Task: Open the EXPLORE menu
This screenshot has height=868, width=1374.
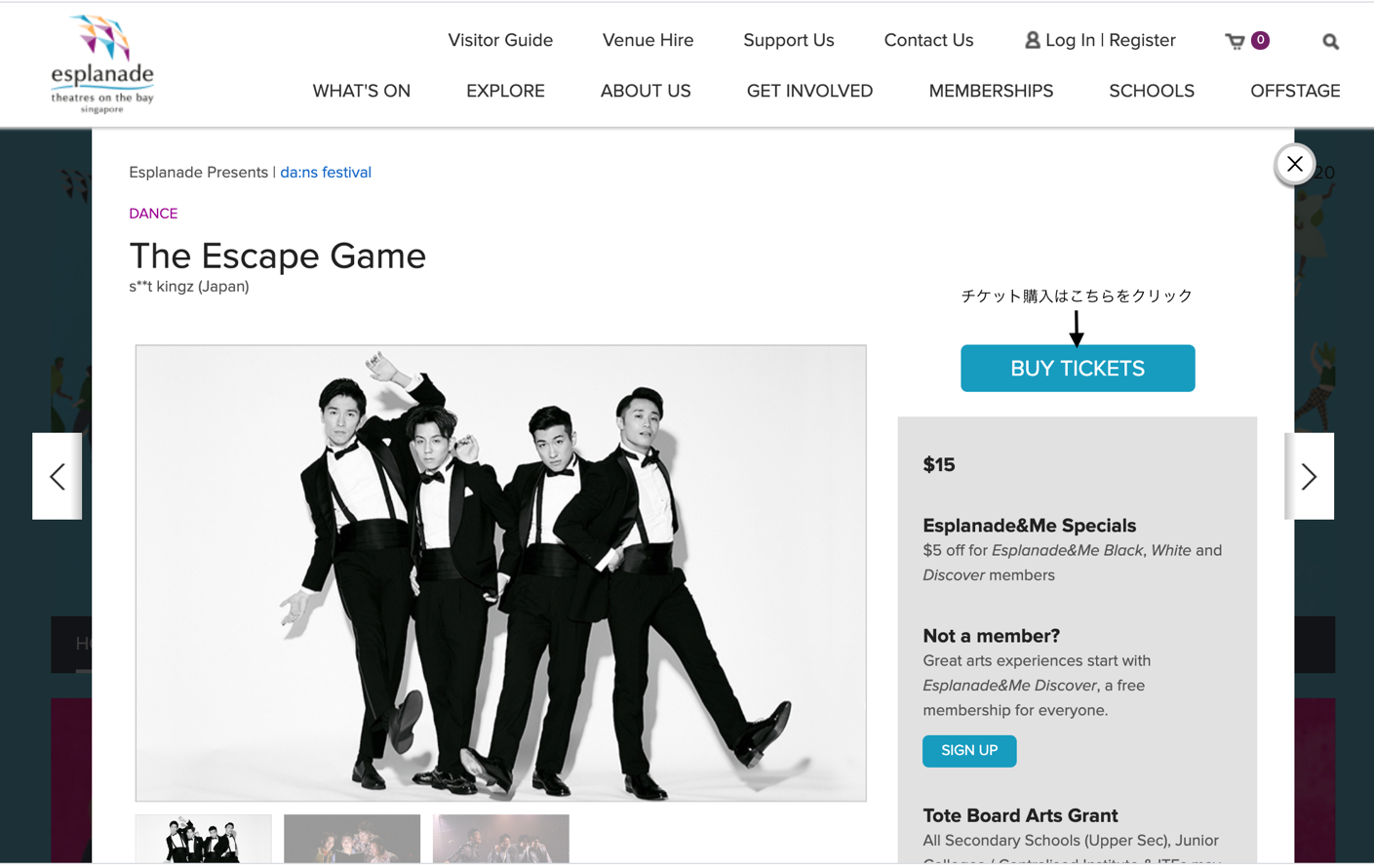Action: click(505, 91)
